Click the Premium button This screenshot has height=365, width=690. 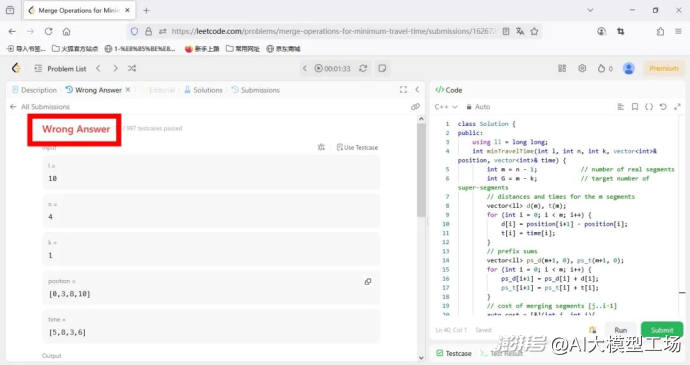tap(664, 68)
